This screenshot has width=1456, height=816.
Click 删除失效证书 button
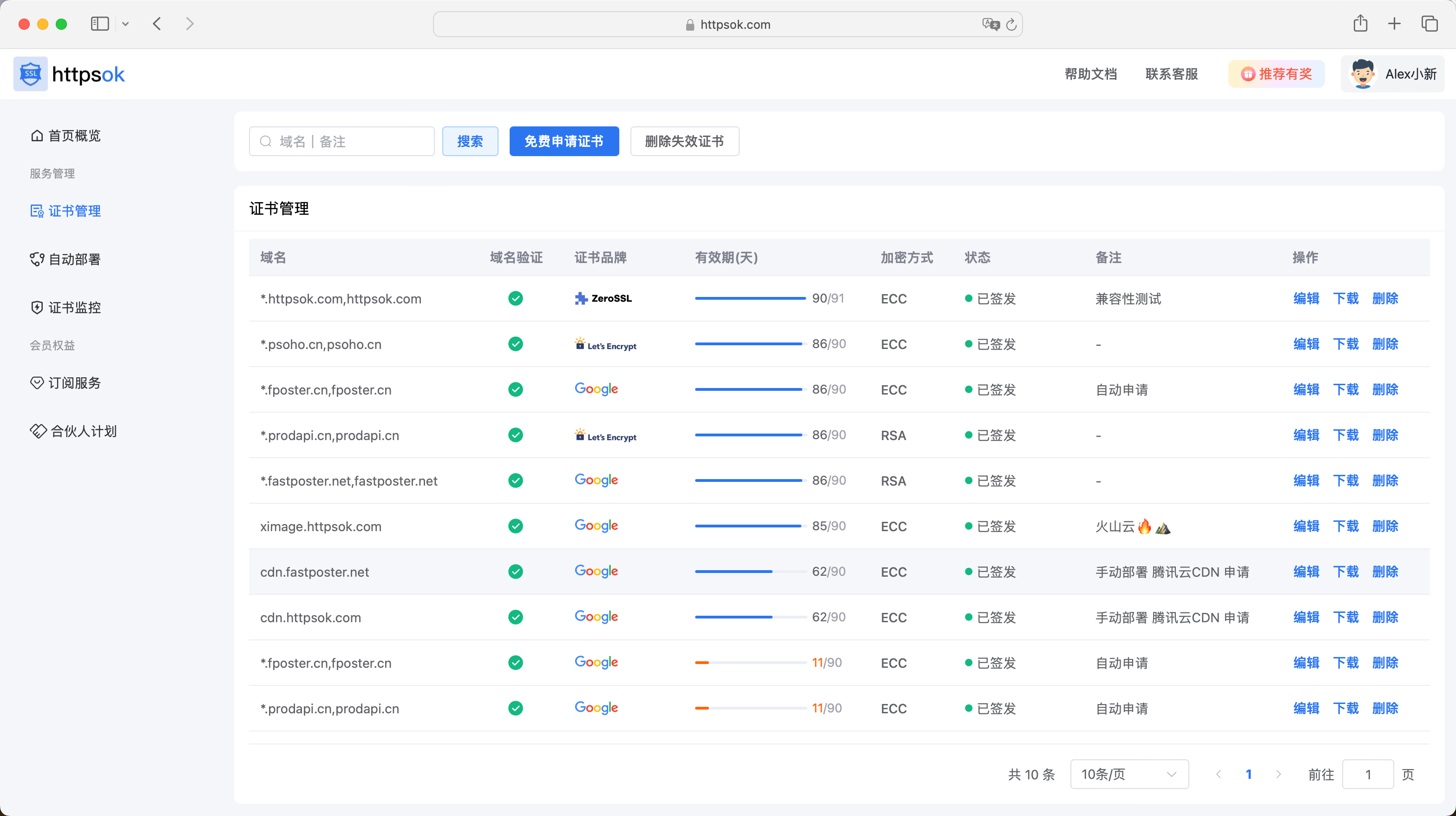[x=685, y=141]
